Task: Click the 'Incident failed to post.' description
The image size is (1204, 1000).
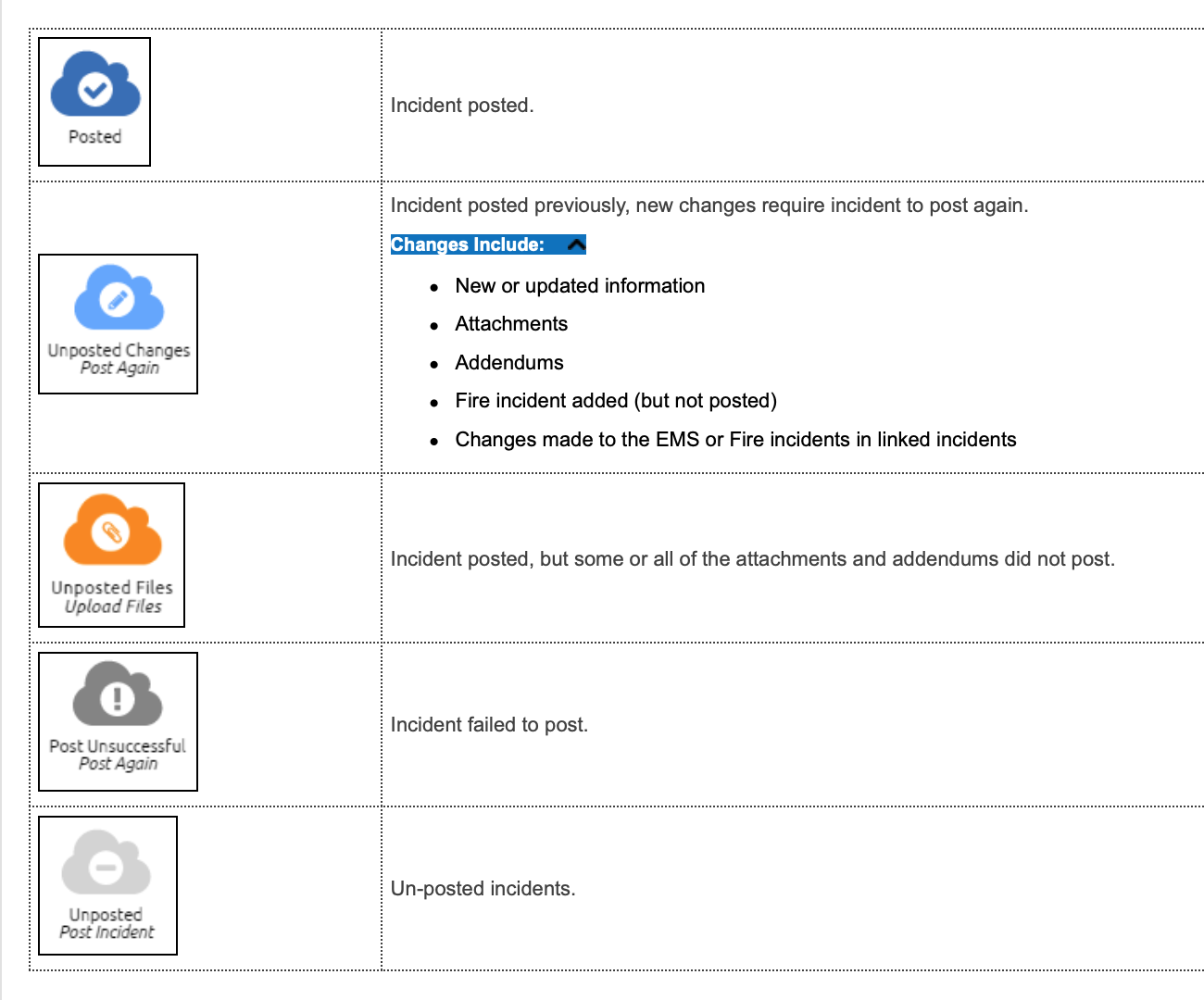Action: (489, 725)
